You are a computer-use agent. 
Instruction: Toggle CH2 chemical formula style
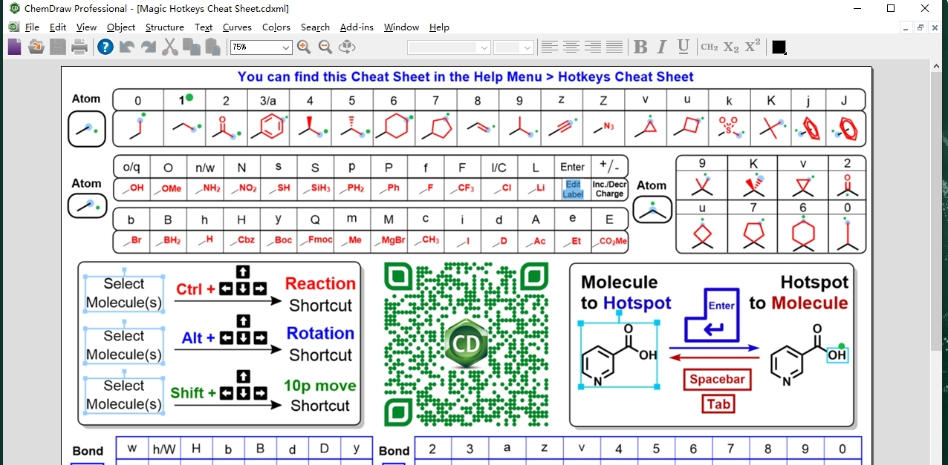[709, 47]
